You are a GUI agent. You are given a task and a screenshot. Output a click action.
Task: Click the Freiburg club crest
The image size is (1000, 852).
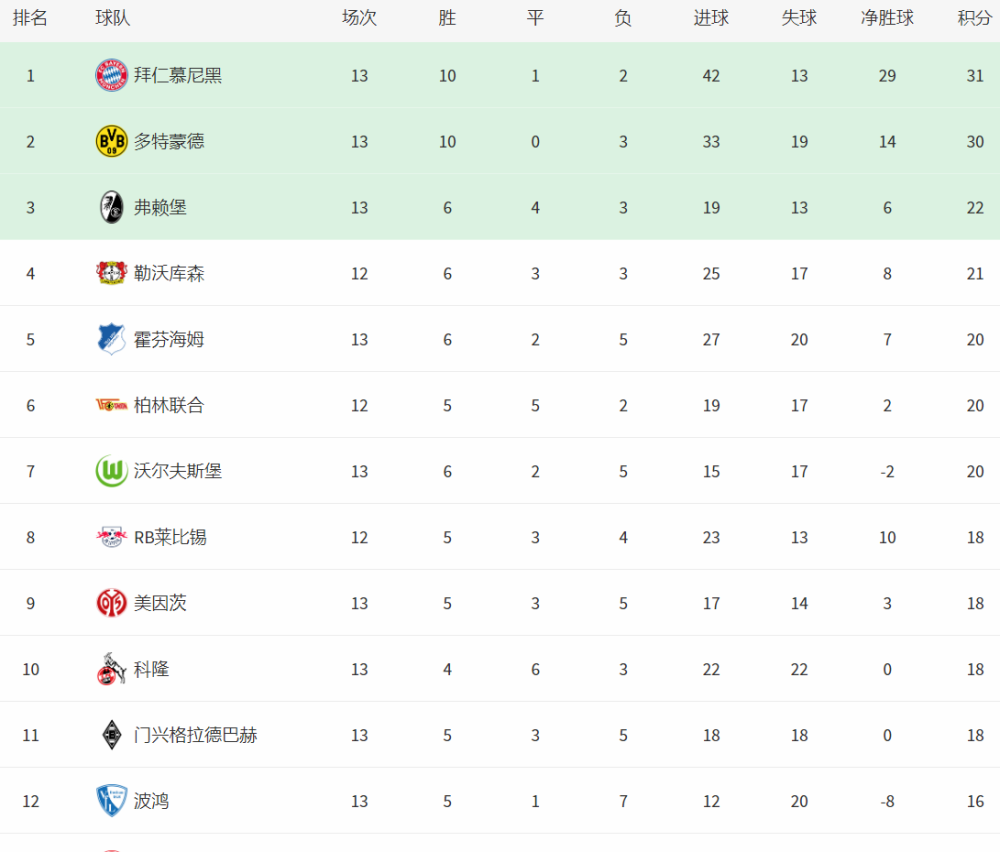coord(112,207)
